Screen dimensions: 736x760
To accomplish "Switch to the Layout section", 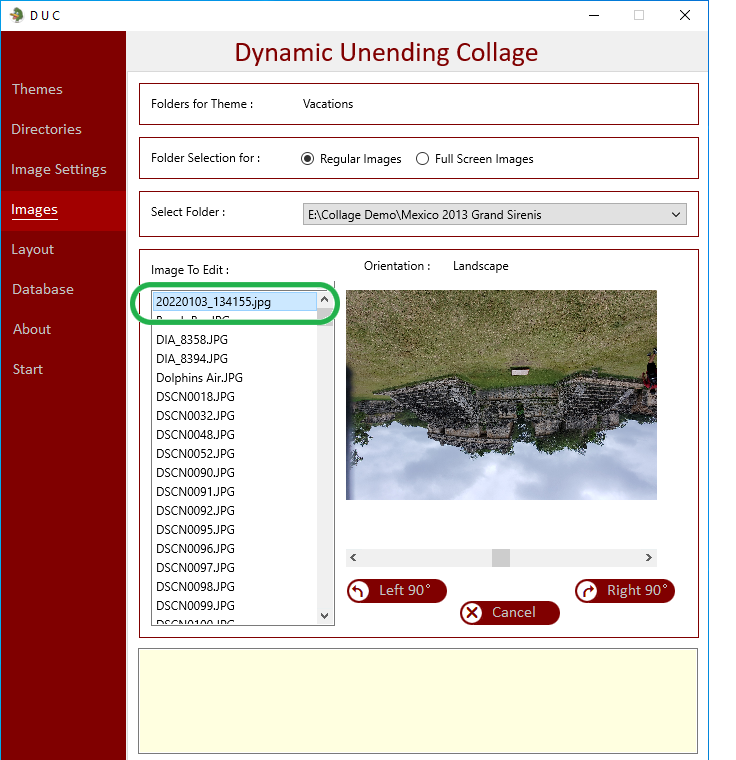I will pos(32,249).
